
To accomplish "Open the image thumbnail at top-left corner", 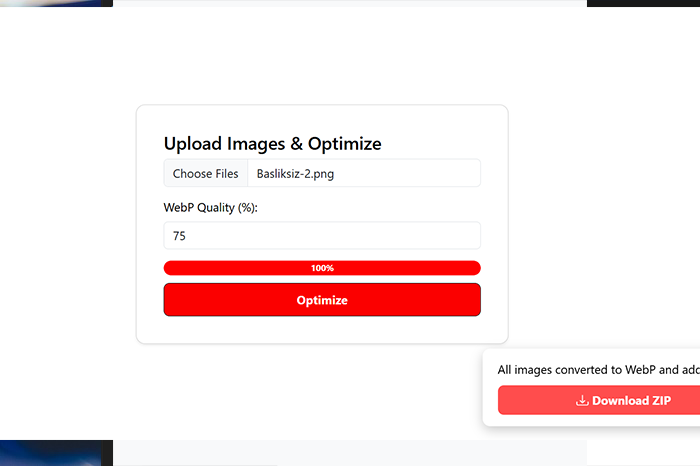I will point(56,3).
